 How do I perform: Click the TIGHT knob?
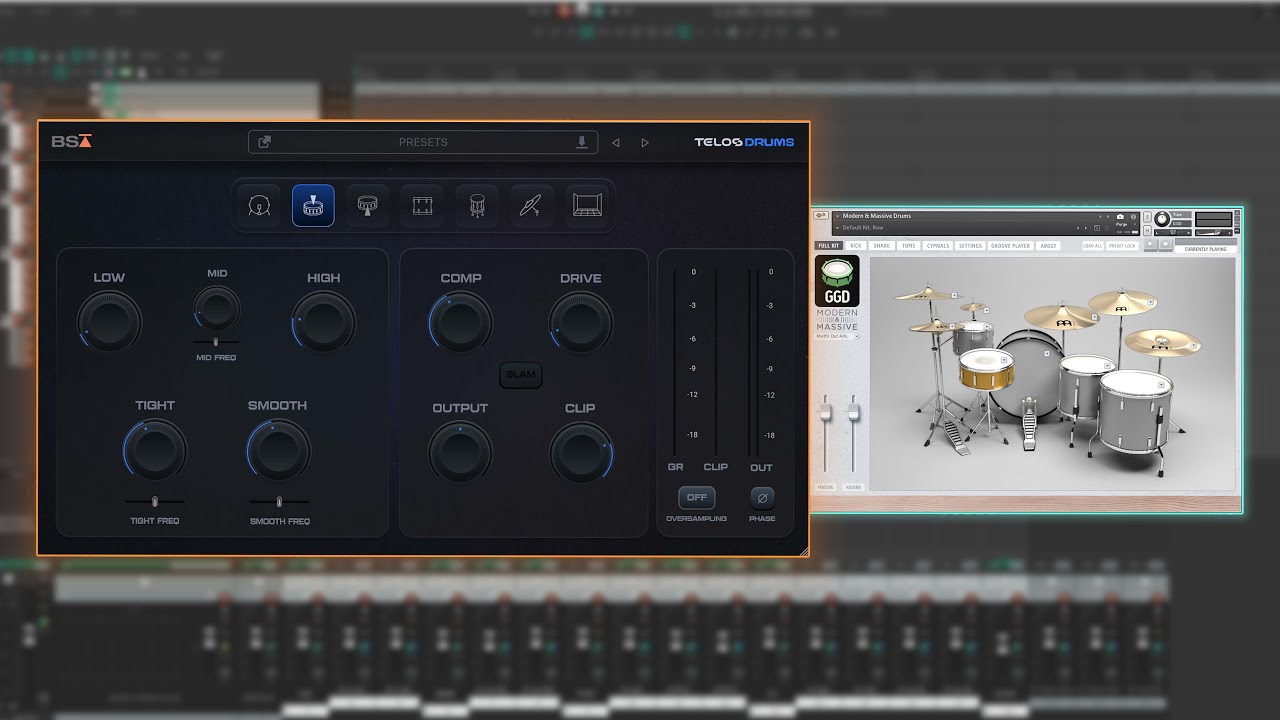pyautogui.click(x=155, y=449)
